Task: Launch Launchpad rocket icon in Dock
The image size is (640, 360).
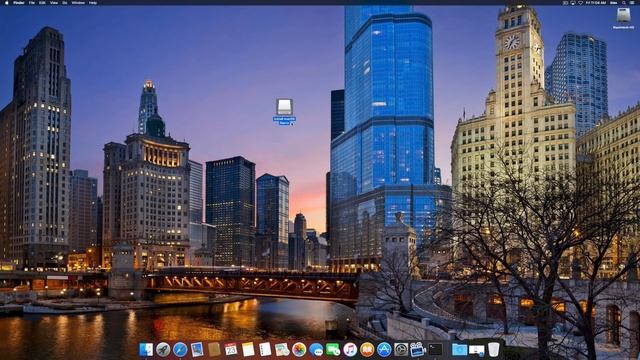Action: (163, 349)
